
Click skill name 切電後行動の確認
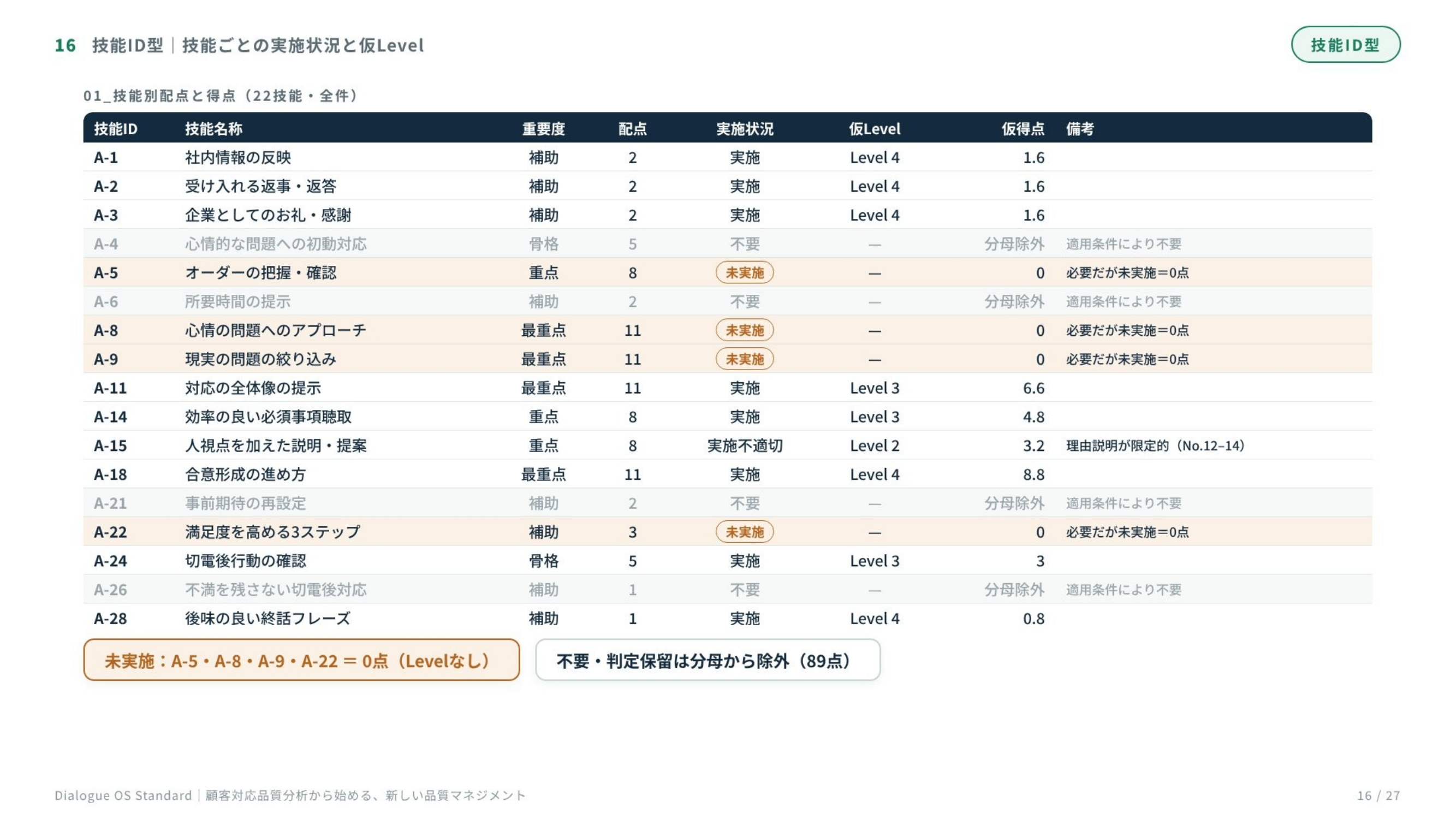tap(245, 561)
